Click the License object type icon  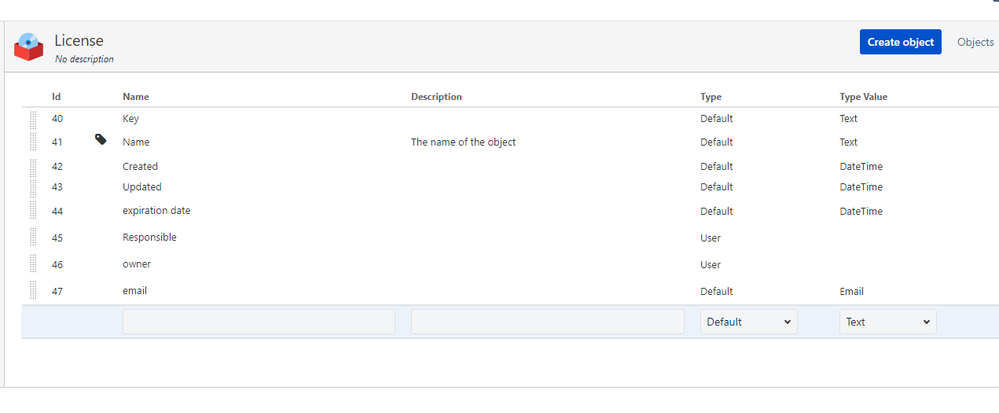coord(29,47)
